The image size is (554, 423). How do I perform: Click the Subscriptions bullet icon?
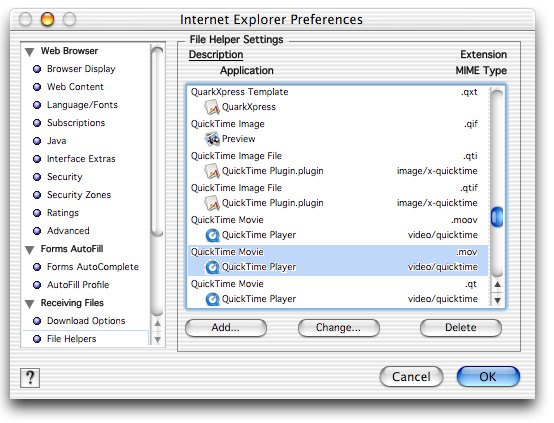click(x=37, y=123)
